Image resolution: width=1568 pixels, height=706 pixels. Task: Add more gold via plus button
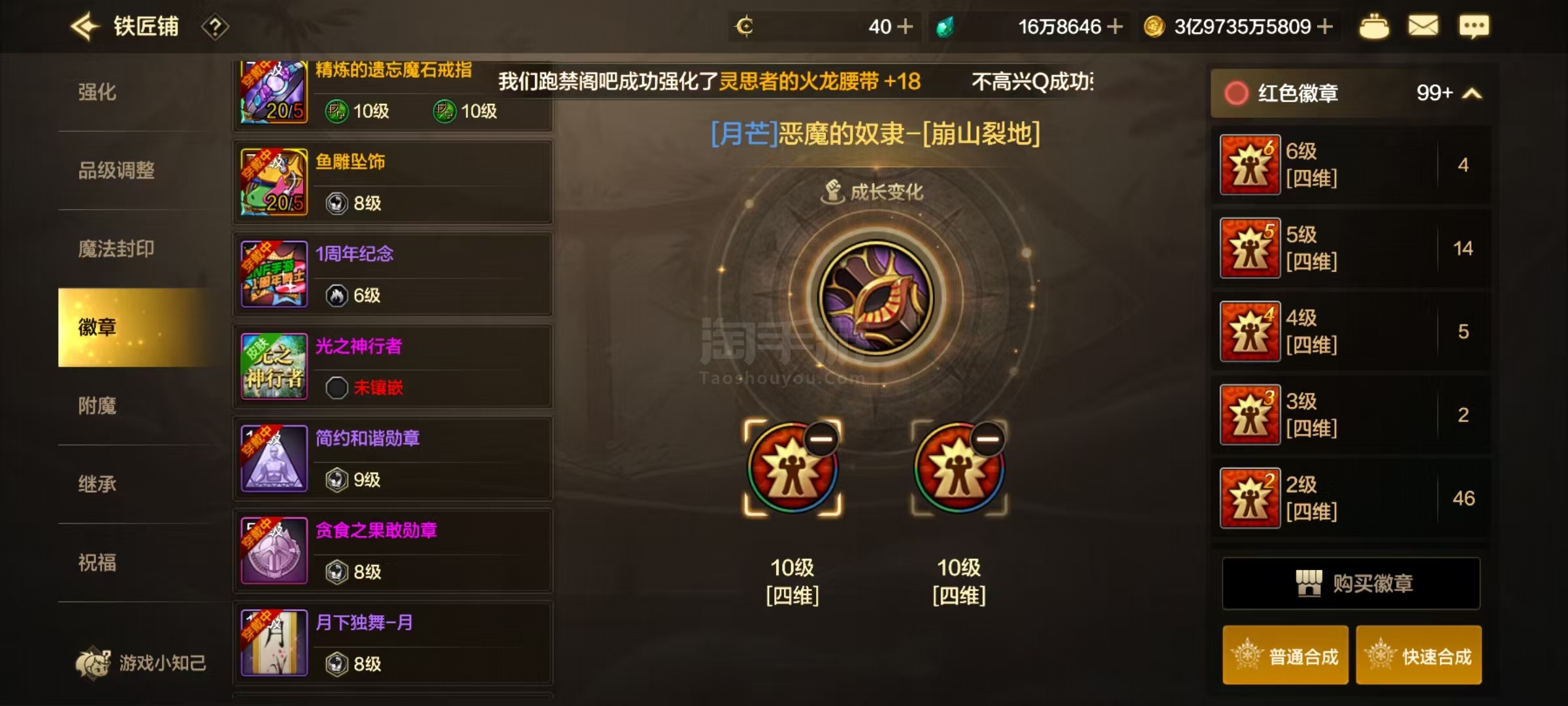point(1325,27)
